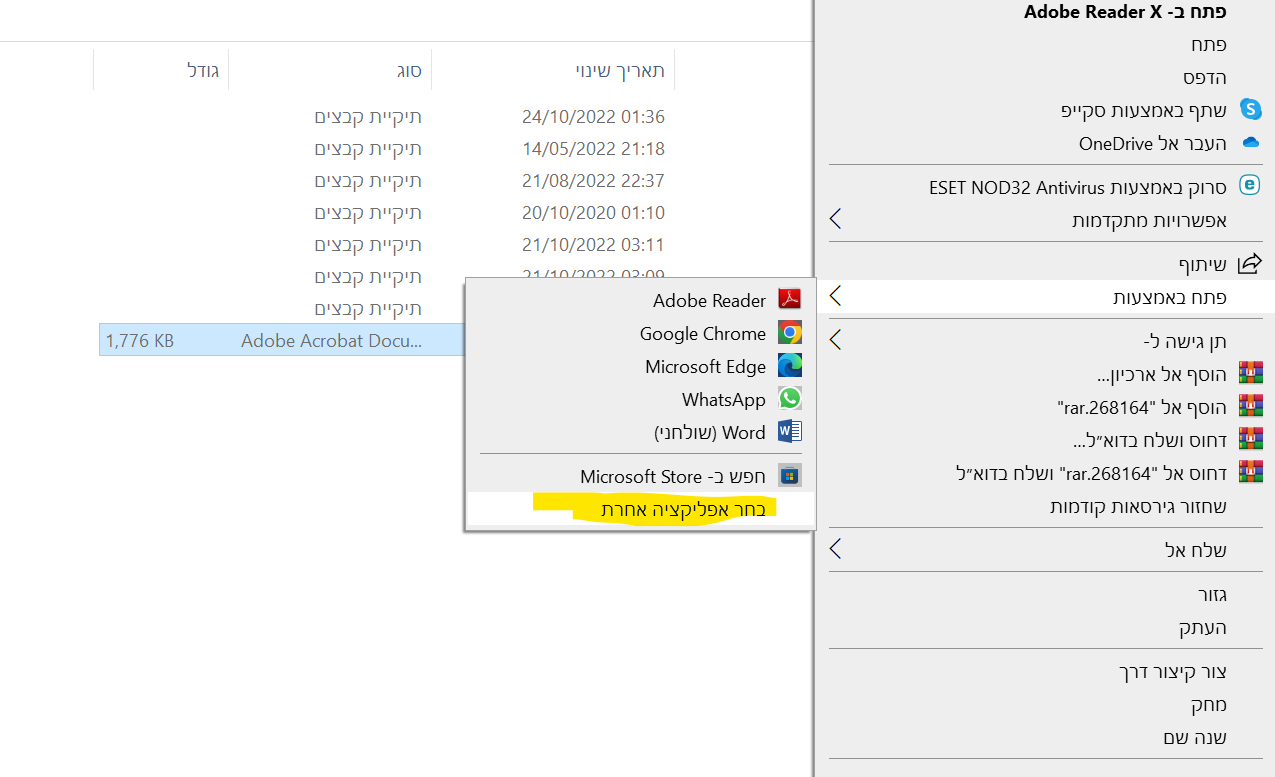Click the Adobe Reader PDF icon
Viewport: 1275px width, 777px height.
(790, 300)
